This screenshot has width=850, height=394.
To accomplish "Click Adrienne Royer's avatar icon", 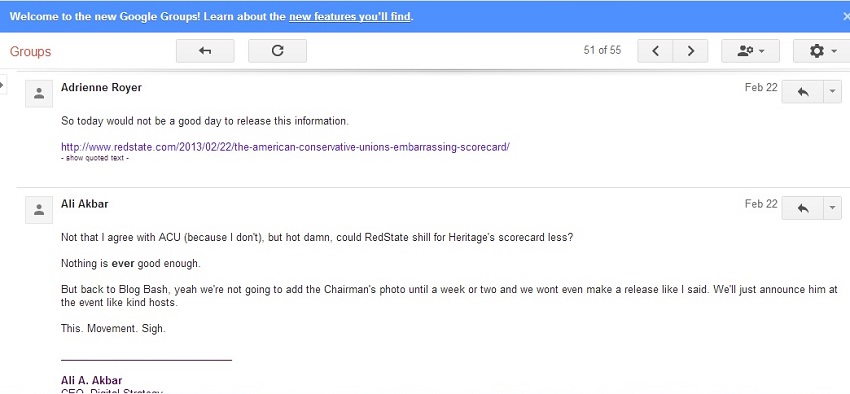I will (39, 94).
